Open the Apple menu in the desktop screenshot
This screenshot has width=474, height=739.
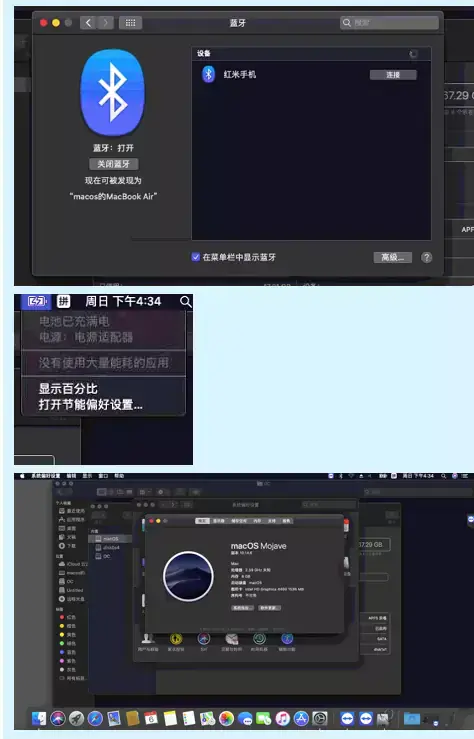(22, 476)
